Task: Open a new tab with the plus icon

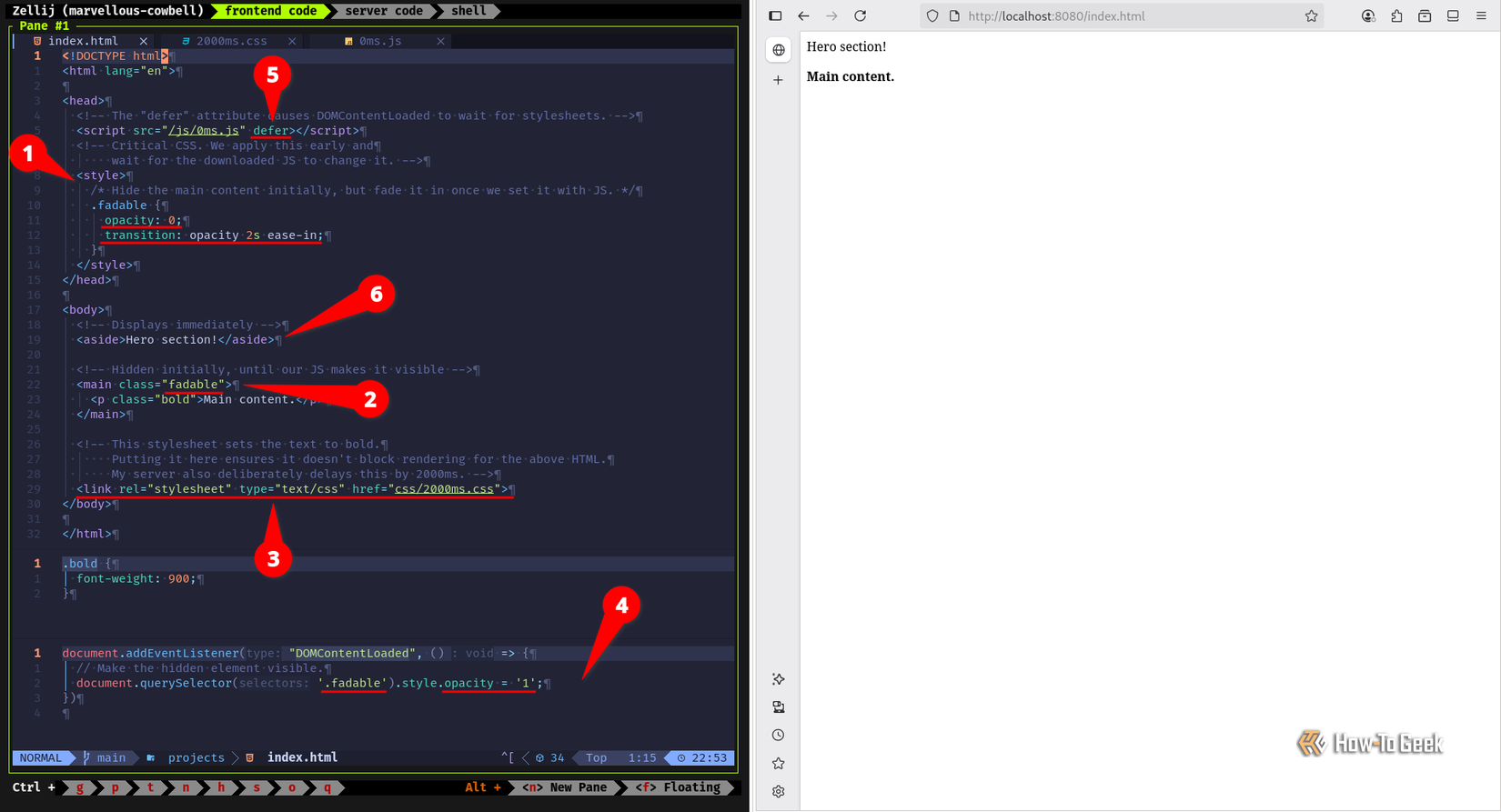Action: click(778, 80)
